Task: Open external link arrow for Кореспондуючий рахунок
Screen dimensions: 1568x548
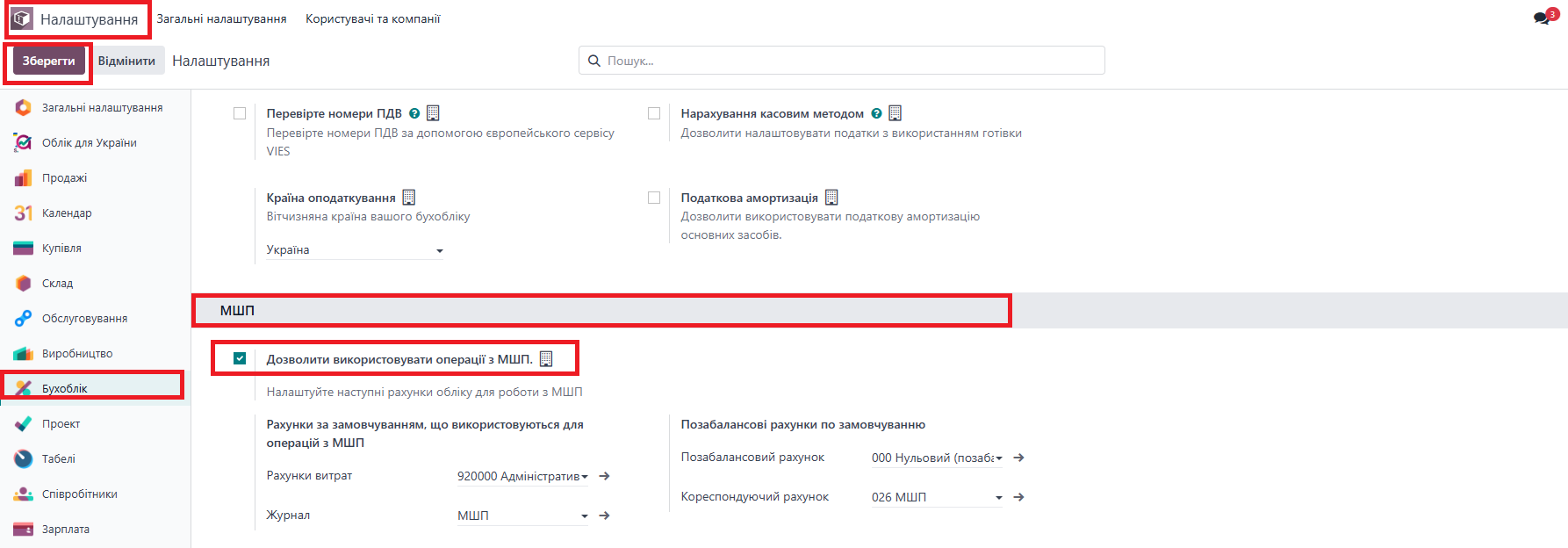Action: pyautogui.click(x=1018, y=497)
